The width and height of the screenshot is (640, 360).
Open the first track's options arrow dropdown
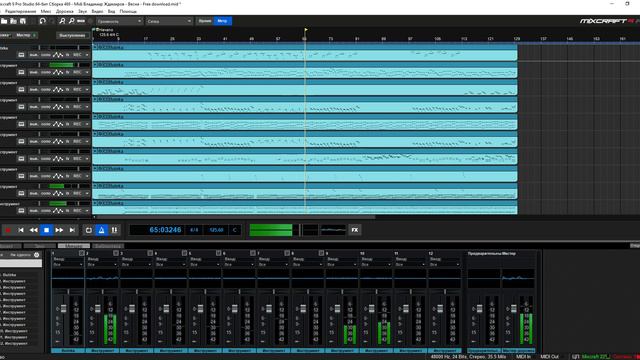point(87,55)
